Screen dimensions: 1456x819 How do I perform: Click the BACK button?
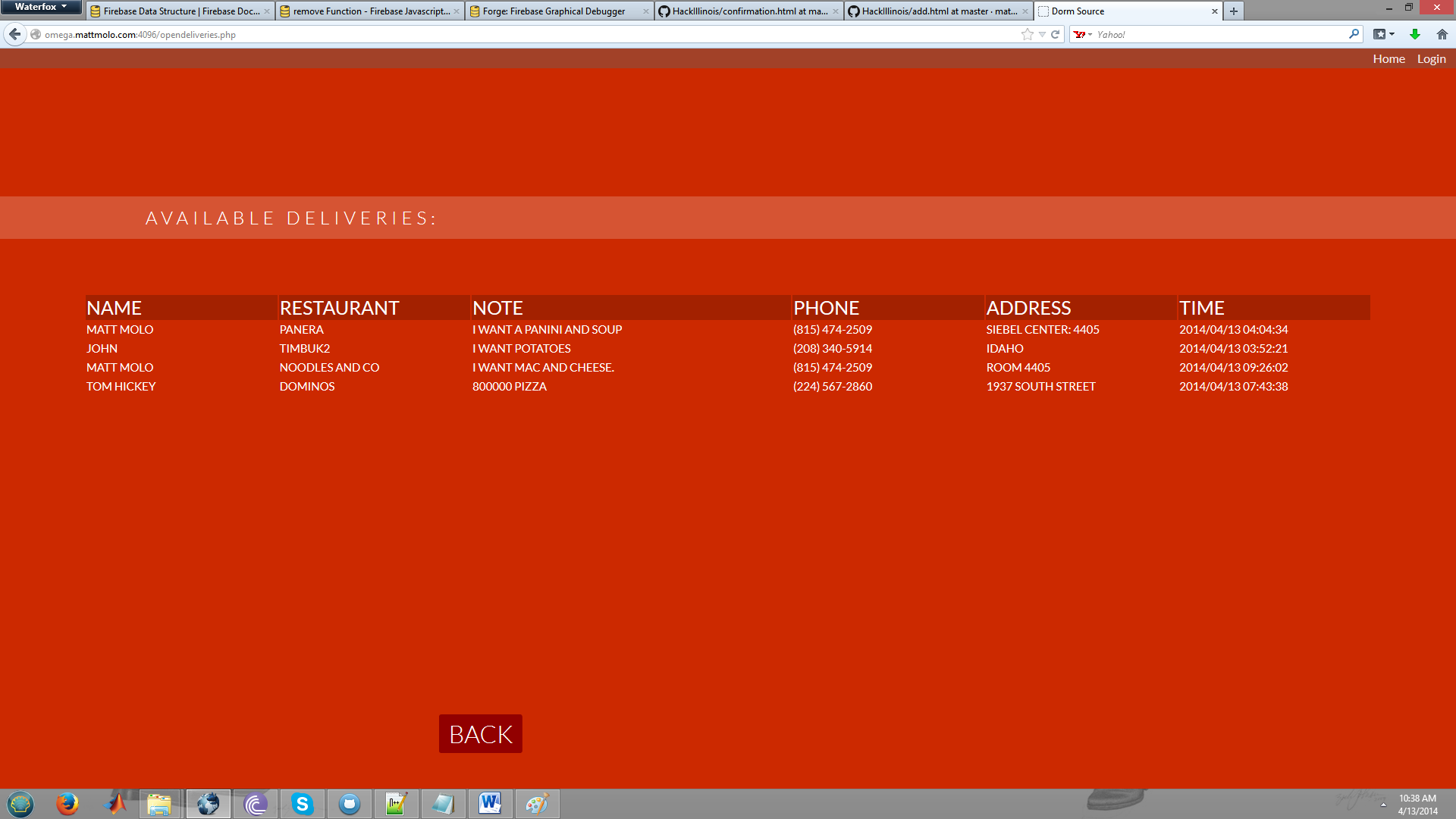[x=480, y=734]
